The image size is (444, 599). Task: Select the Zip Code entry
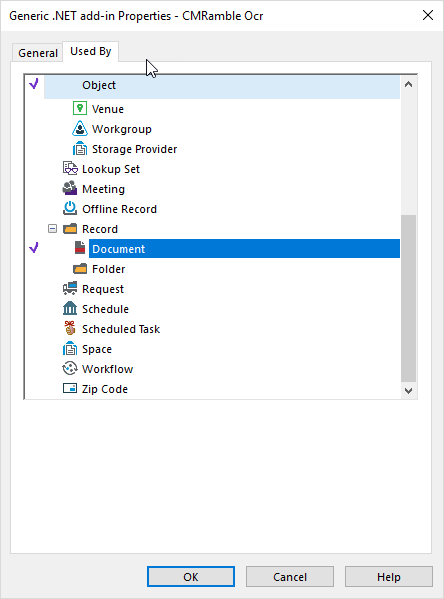point(105,389)
